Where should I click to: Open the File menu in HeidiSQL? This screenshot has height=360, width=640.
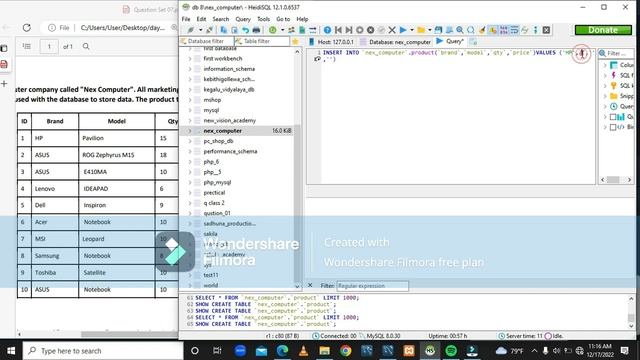coord(186,19)
